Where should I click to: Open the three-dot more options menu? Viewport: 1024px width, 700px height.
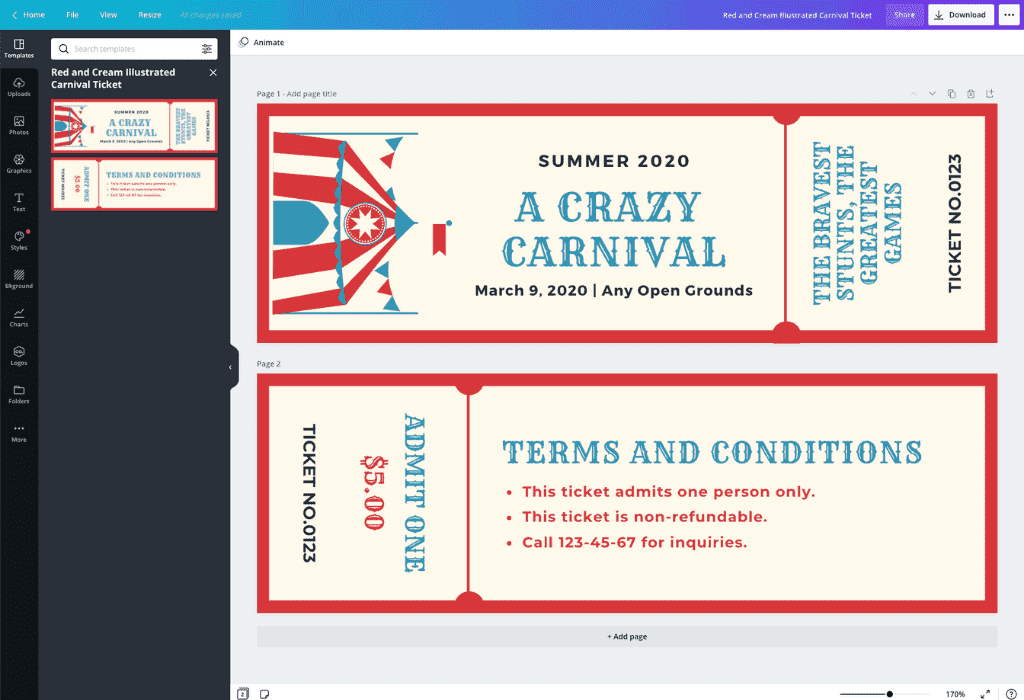[x=1007, y=15]
